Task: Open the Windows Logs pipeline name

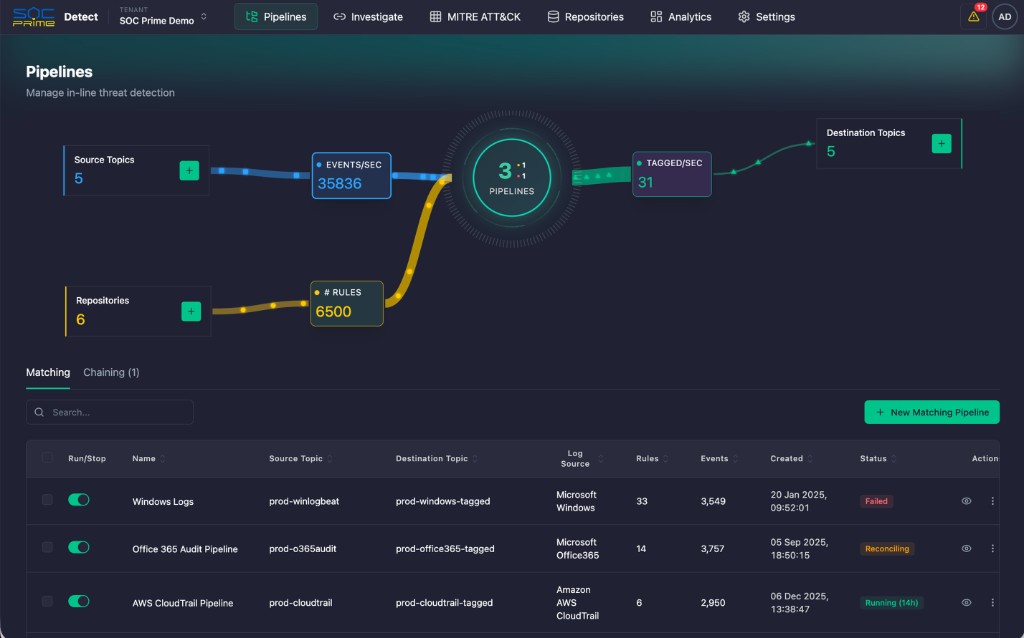Action: tap(163, 502)
